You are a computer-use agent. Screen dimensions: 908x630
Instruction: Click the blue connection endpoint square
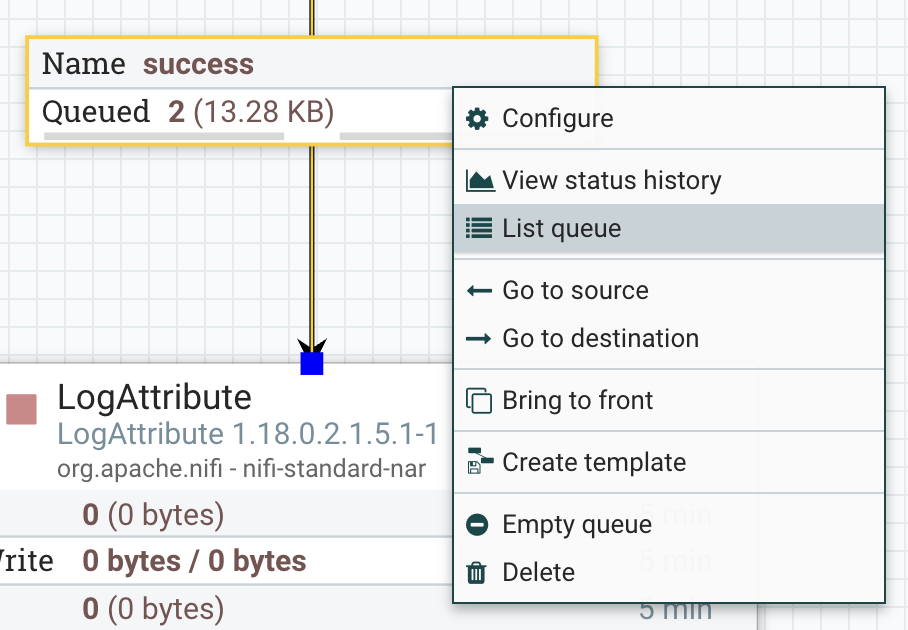point(312,363)
